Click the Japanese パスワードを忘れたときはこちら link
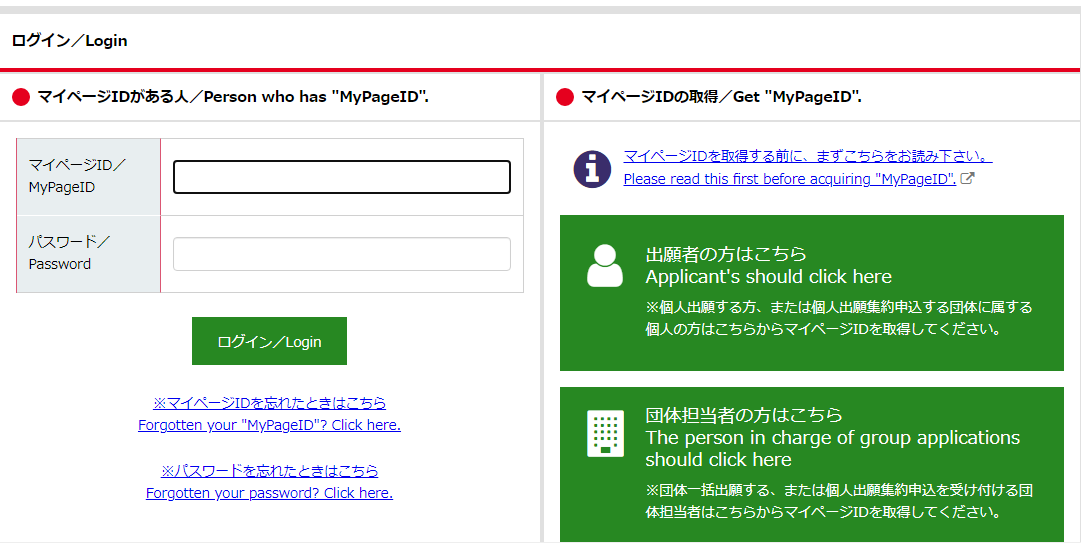This screenshot has width=1081, height=545. [269, 471]
